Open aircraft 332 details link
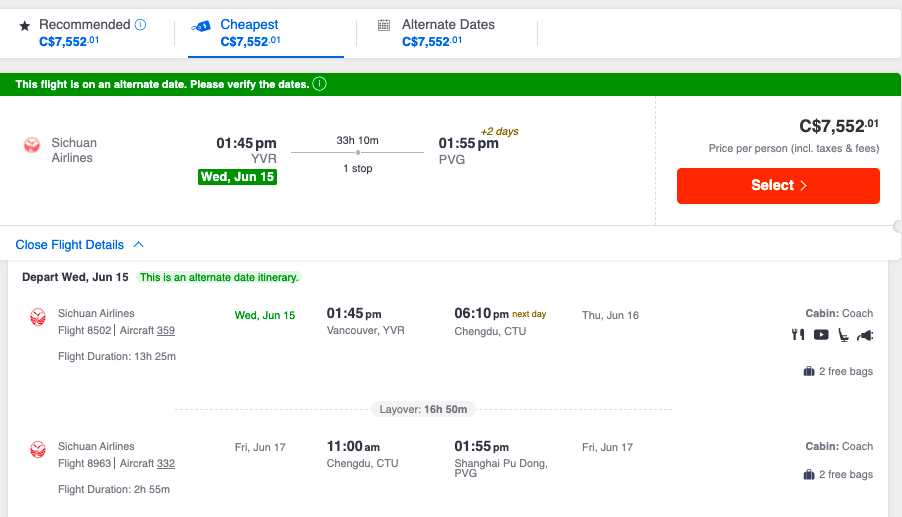Screen dimensions: 902x517 pyautogui.click(x=166, y=464)
